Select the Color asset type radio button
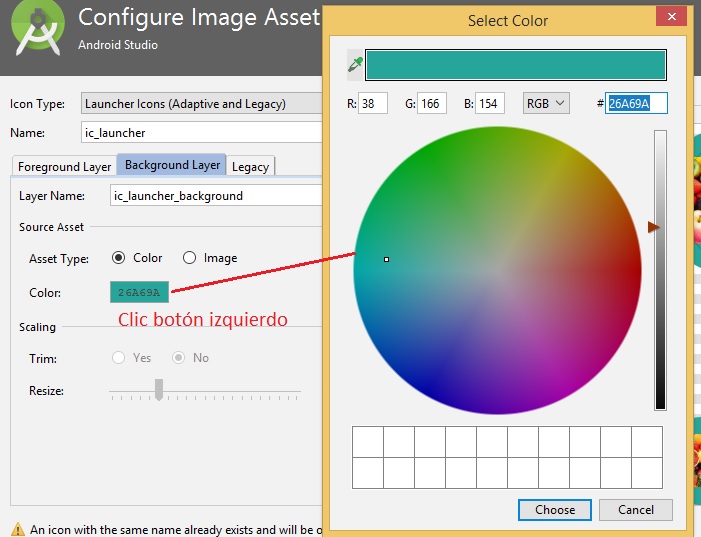The image size is (701, 537). 119,258
